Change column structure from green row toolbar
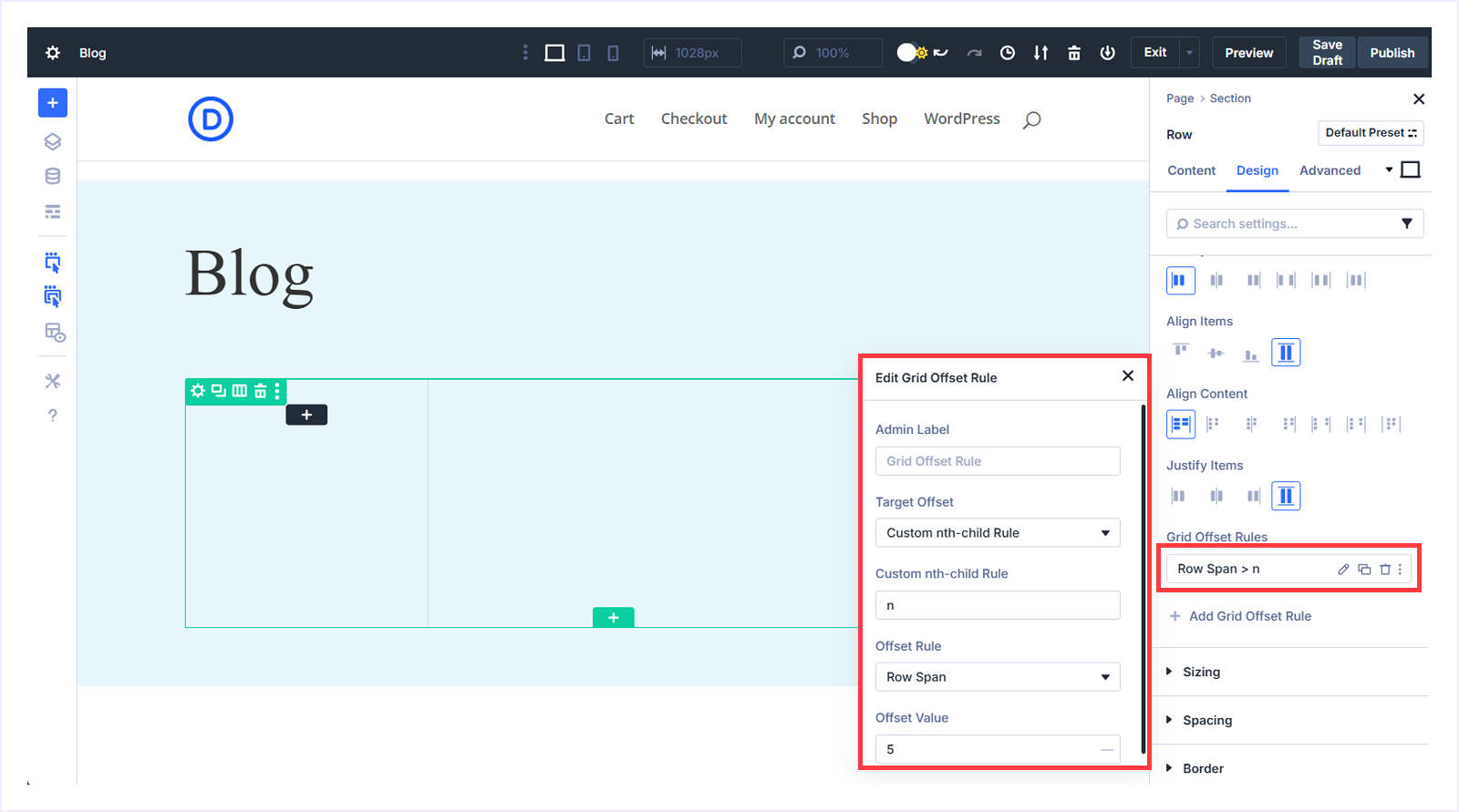1459x812 pixels. [x=240, y=391]
